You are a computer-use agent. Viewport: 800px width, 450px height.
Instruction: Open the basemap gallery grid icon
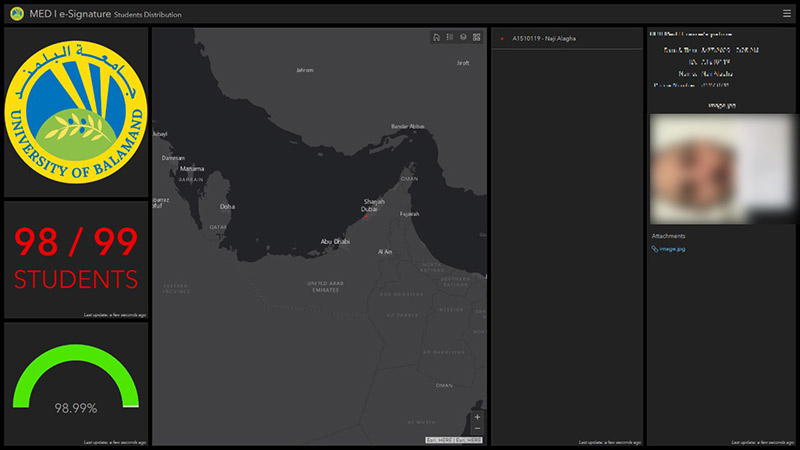click(x=477, y=37)
